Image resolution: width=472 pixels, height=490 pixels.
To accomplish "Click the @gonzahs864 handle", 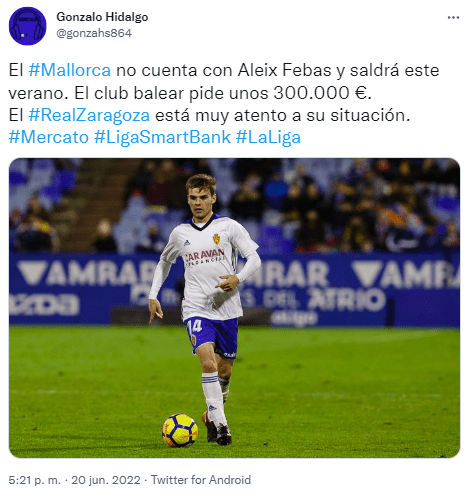I will coord(94,33).
